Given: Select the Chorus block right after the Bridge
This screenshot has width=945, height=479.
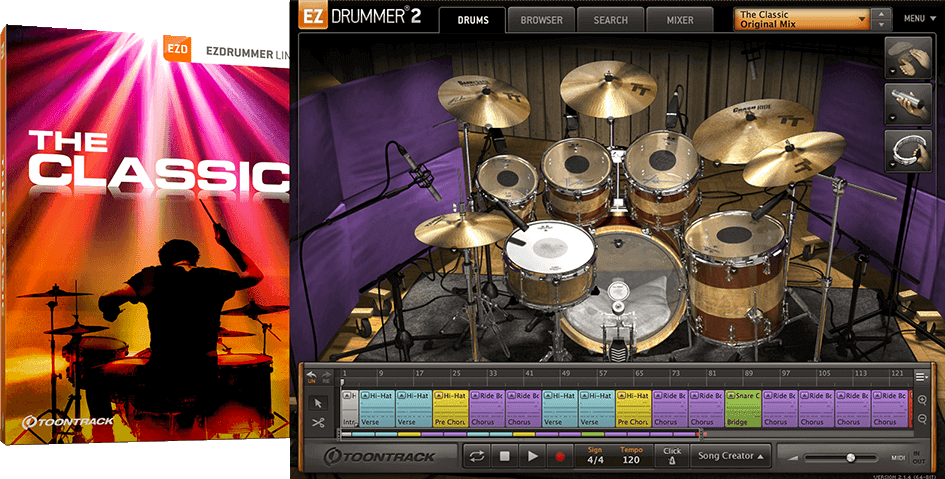Looking at the screenshot, I should pos(779,409).
